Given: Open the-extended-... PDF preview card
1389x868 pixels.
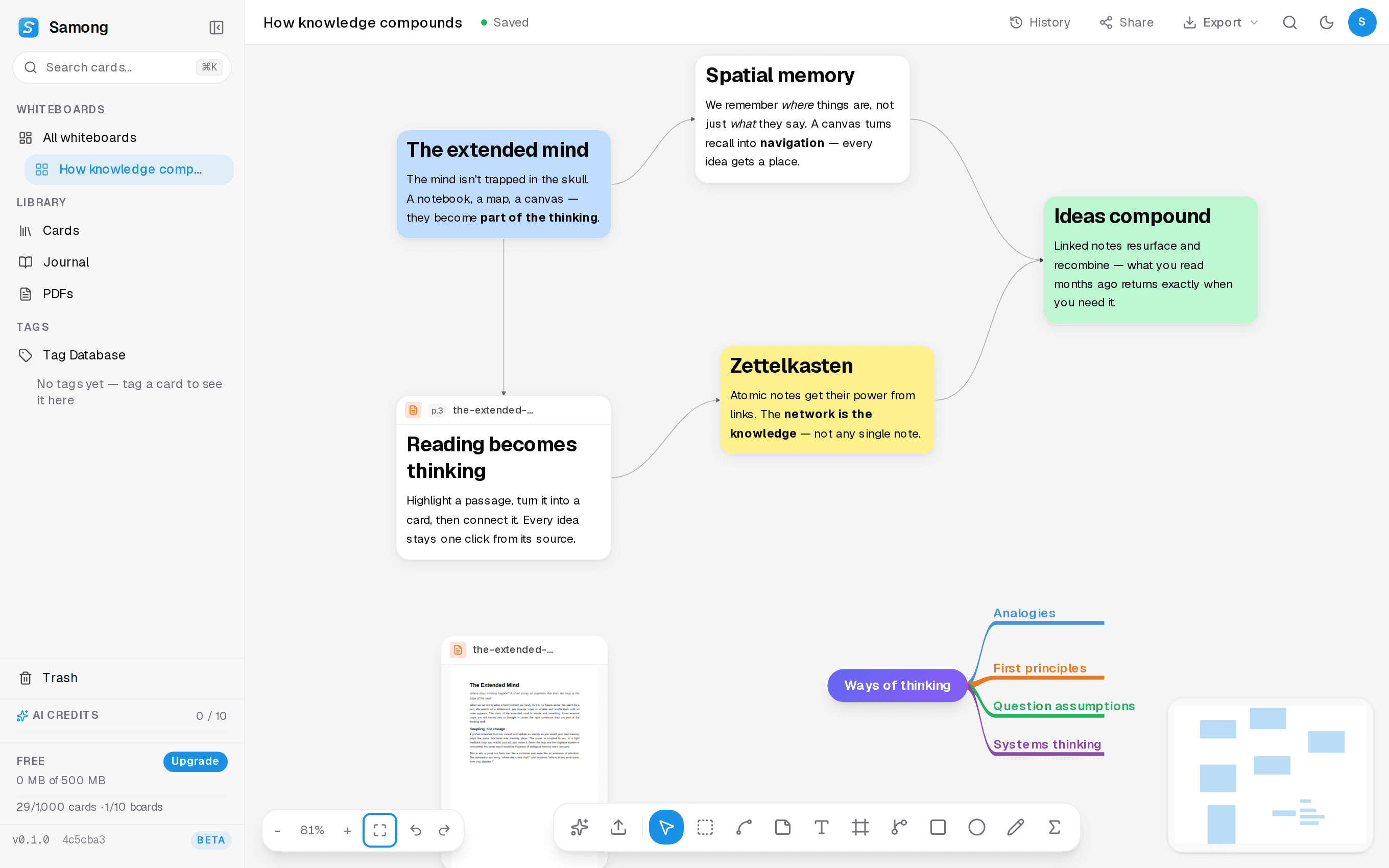Looking at the screenshot, I should point(524,752).
